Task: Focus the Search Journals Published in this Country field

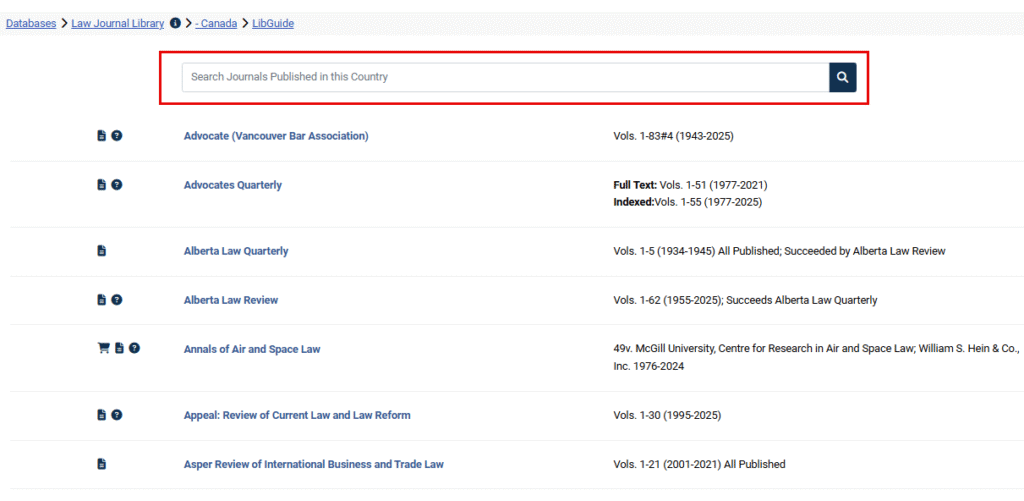Action: (504, 77)
